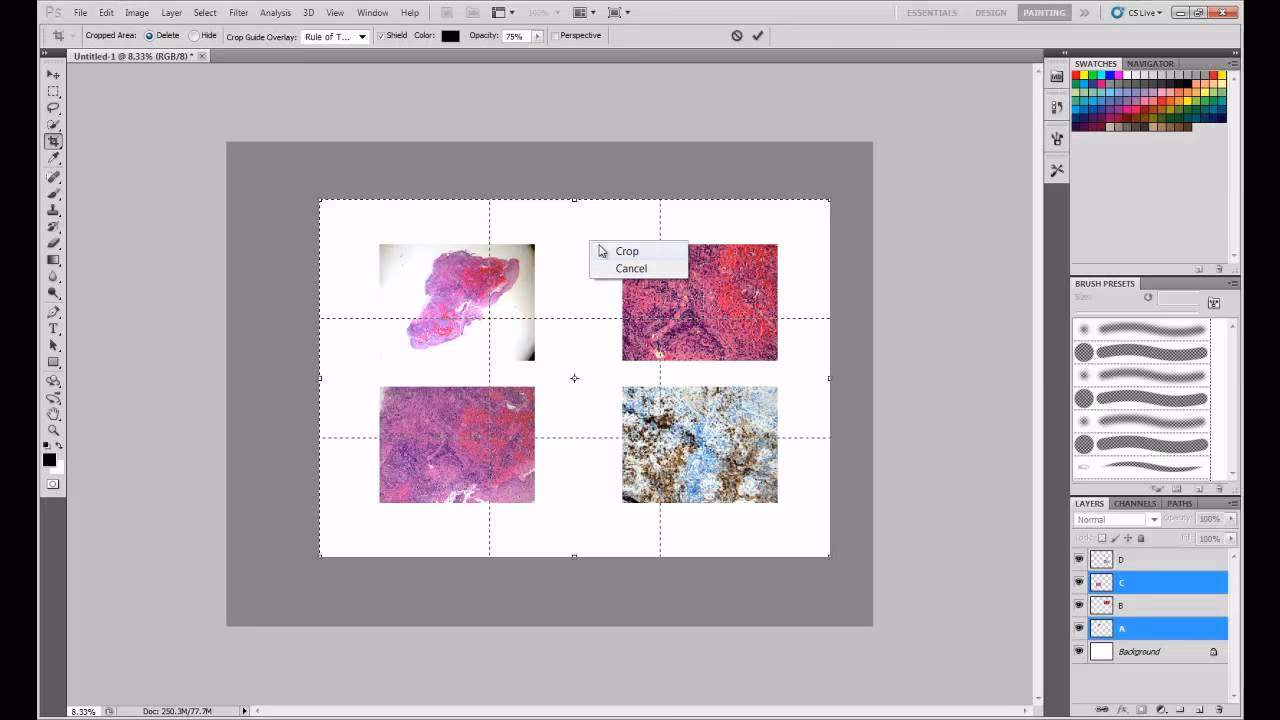Select the Move tool in toolbar
The height and width of the screenshot is (720, 1280).
(x=53, y=75)
